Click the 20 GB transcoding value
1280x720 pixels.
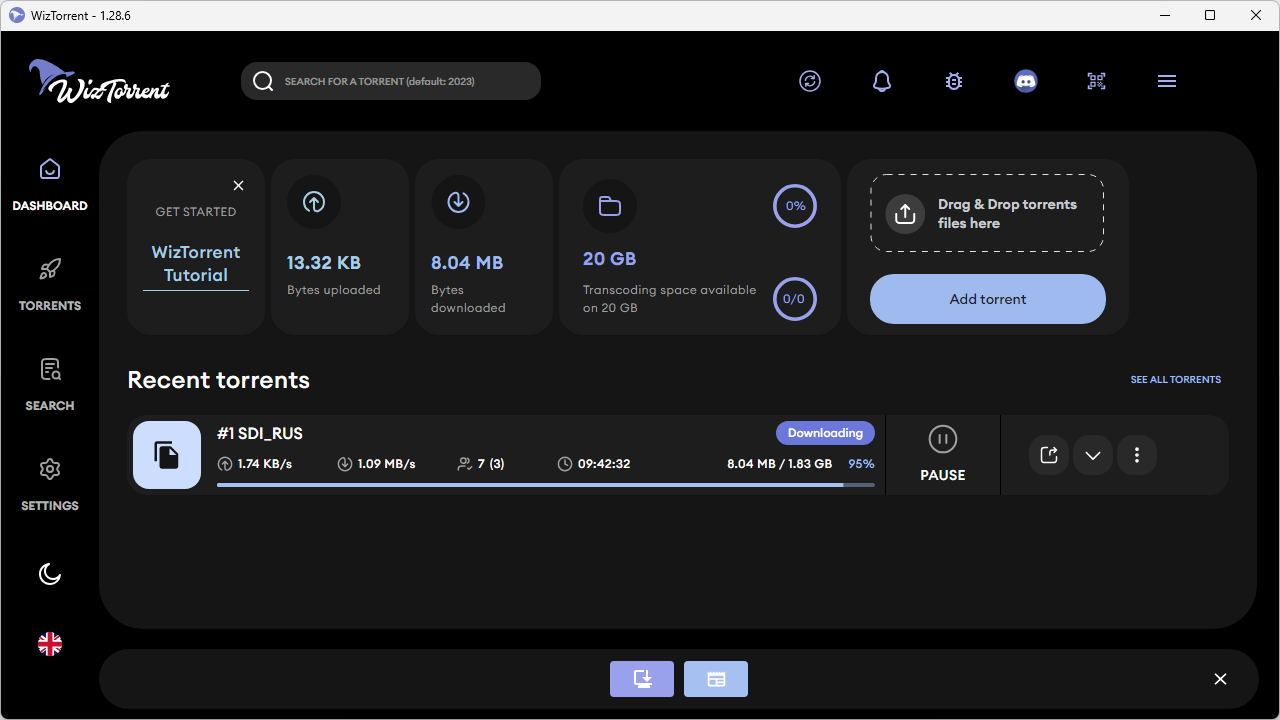click(x=610, y=259)
